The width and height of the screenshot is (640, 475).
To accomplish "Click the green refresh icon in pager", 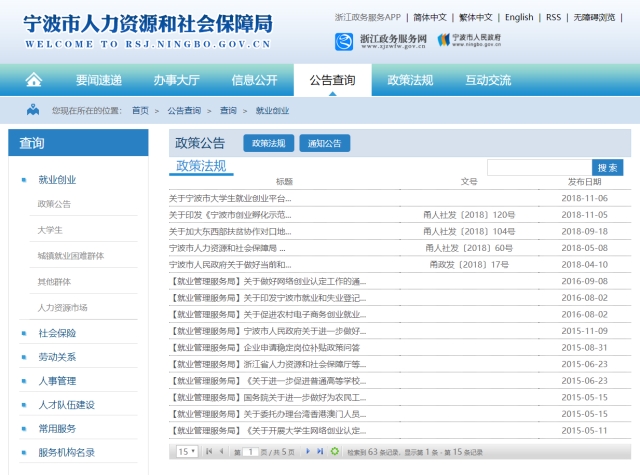I will [x=335, y=452].
